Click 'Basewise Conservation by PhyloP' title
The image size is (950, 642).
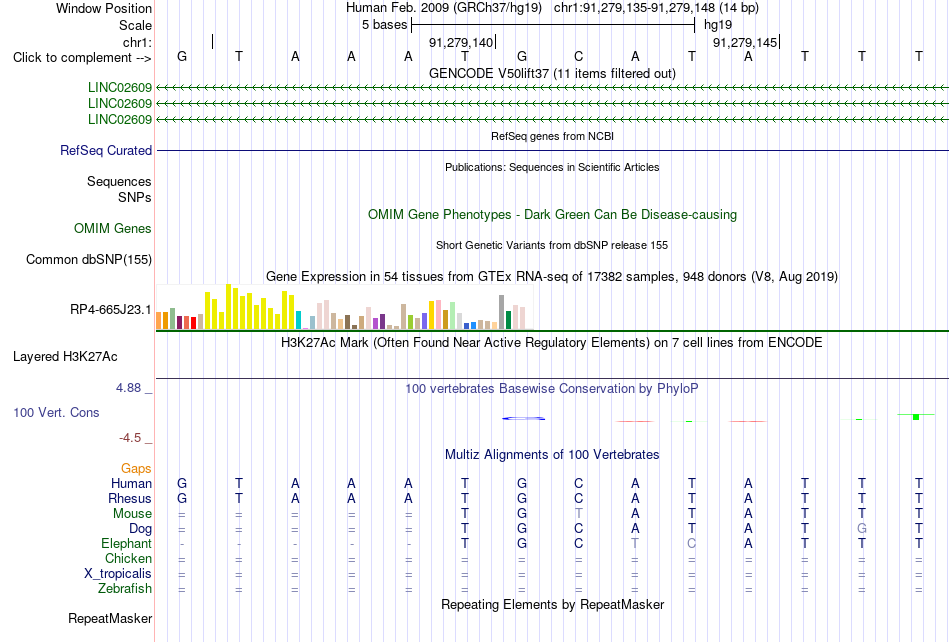[552, 389]
